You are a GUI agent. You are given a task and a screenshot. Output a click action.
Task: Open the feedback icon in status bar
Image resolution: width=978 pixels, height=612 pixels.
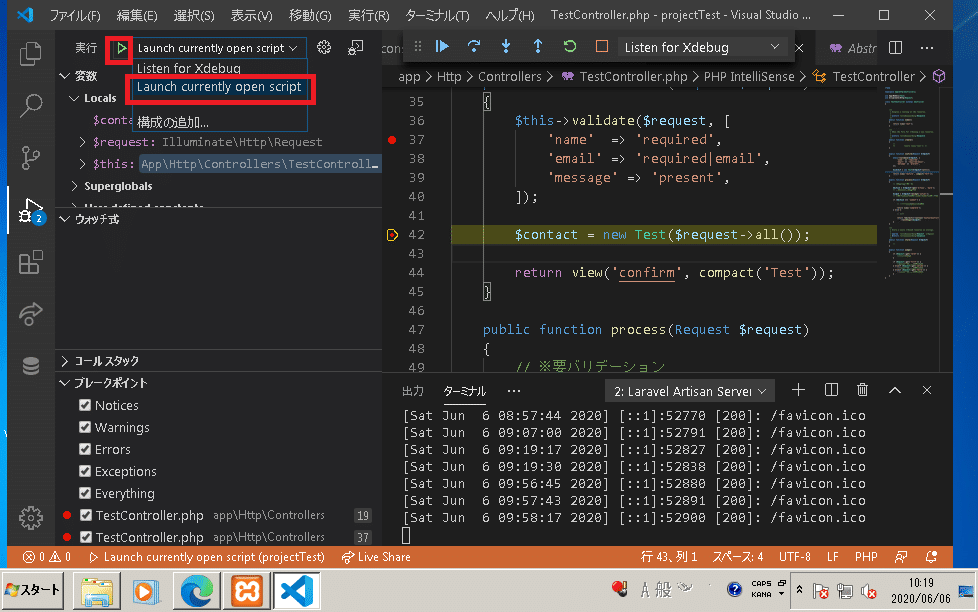(x=901, y=557)
